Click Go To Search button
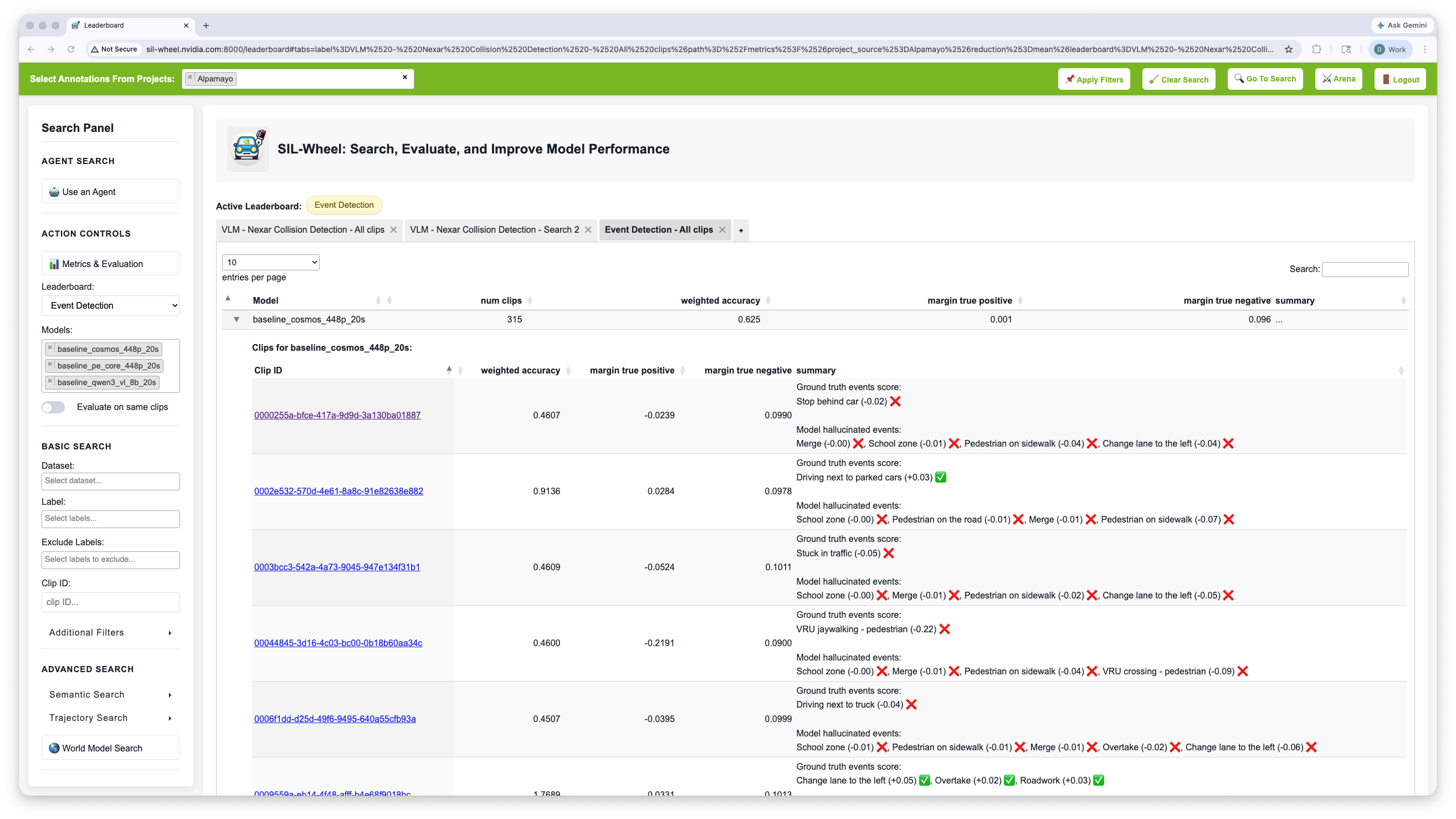1456x819 pixels. [1265, 79]
